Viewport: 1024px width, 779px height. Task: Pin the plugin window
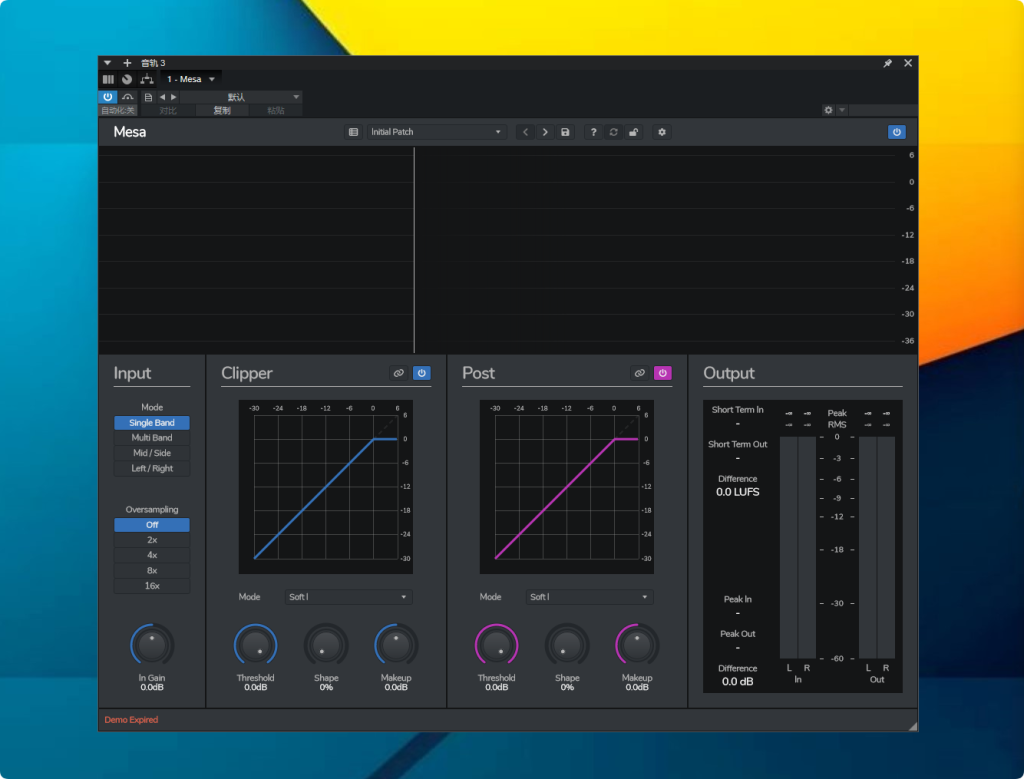click(x=888, y=63)
